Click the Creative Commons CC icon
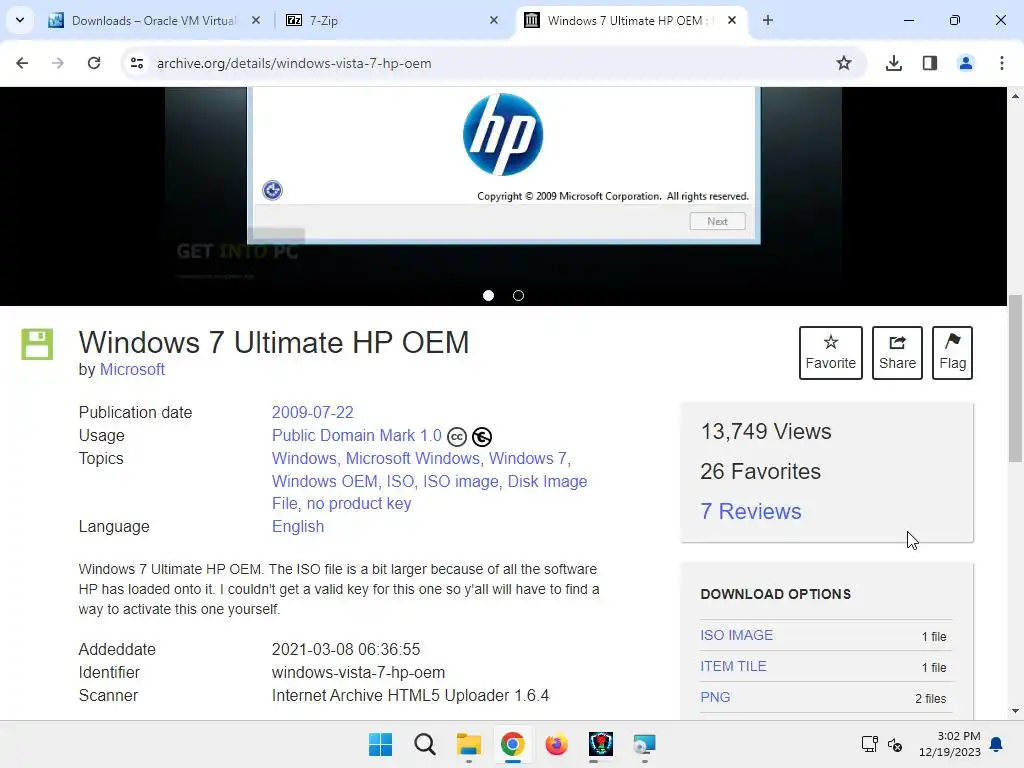 click(457, 436)
